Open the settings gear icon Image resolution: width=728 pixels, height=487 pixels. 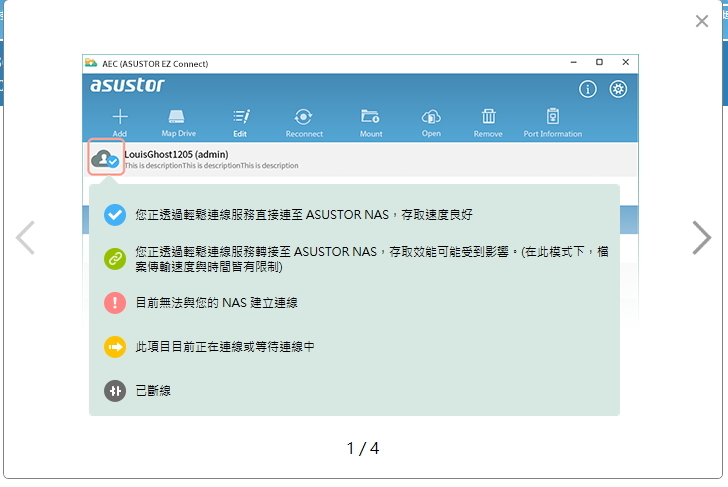618,89
